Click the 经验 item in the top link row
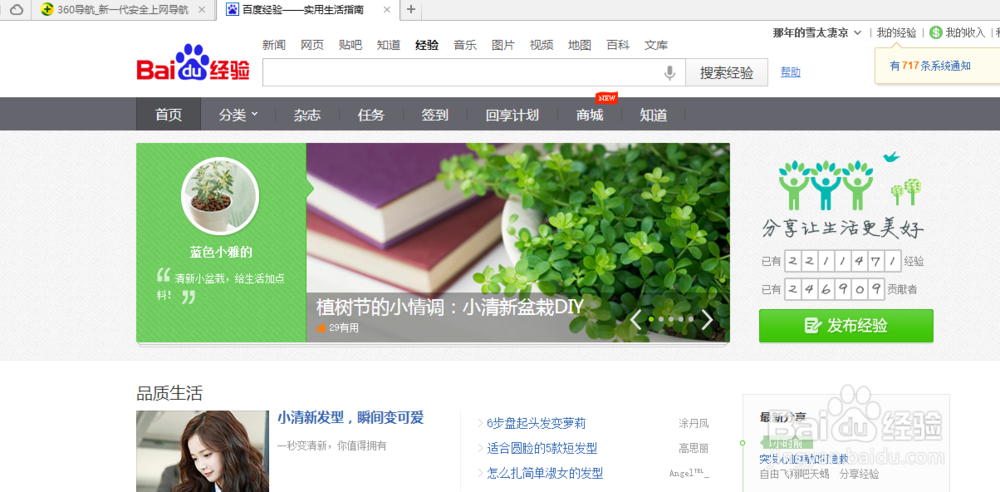Screen dimensions: 1000x492 click(427, 45)
